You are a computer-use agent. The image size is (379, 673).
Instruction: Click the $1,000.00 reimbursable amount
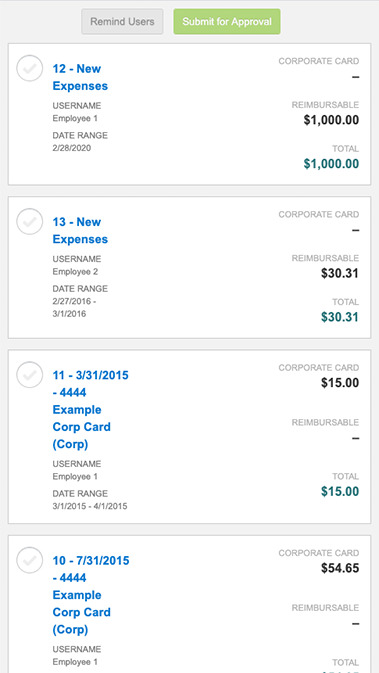tap(331, 120)
